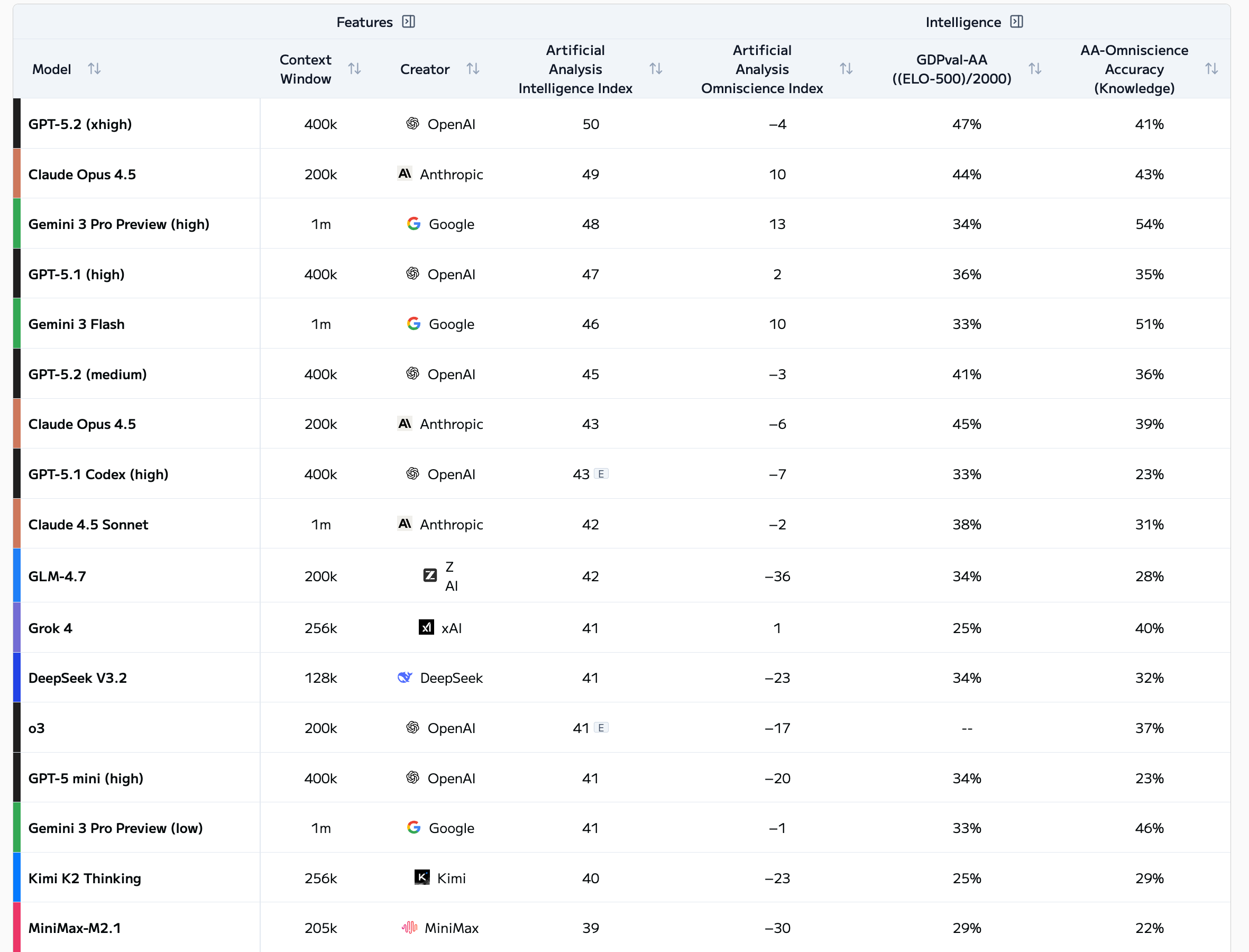Screen dimensions: 1249x952
Task: Sort by Artificial Analysis Intelligence Index
Action: click(655, 69)
